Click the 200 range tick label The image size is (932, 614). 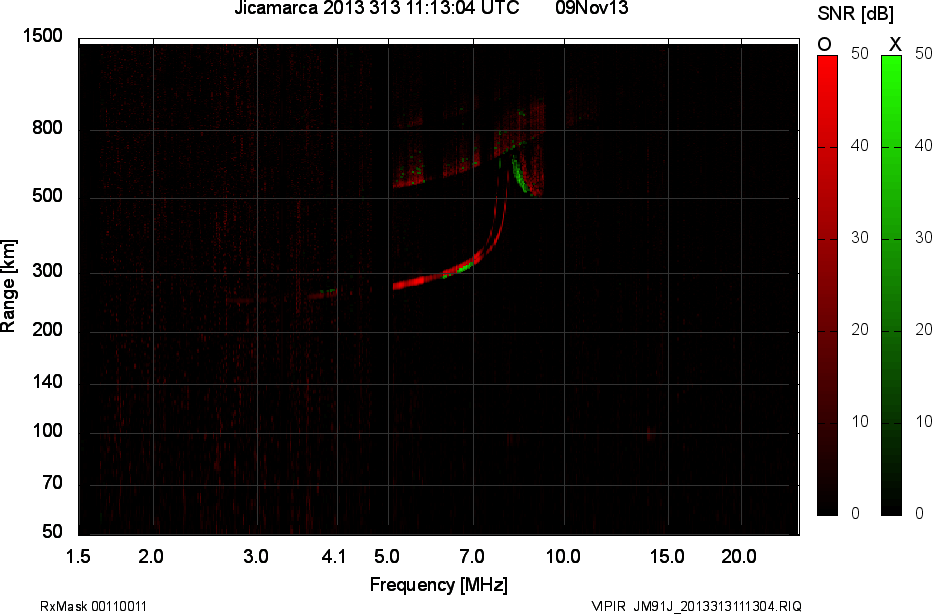pyautogui.click(x=48, y=329)
